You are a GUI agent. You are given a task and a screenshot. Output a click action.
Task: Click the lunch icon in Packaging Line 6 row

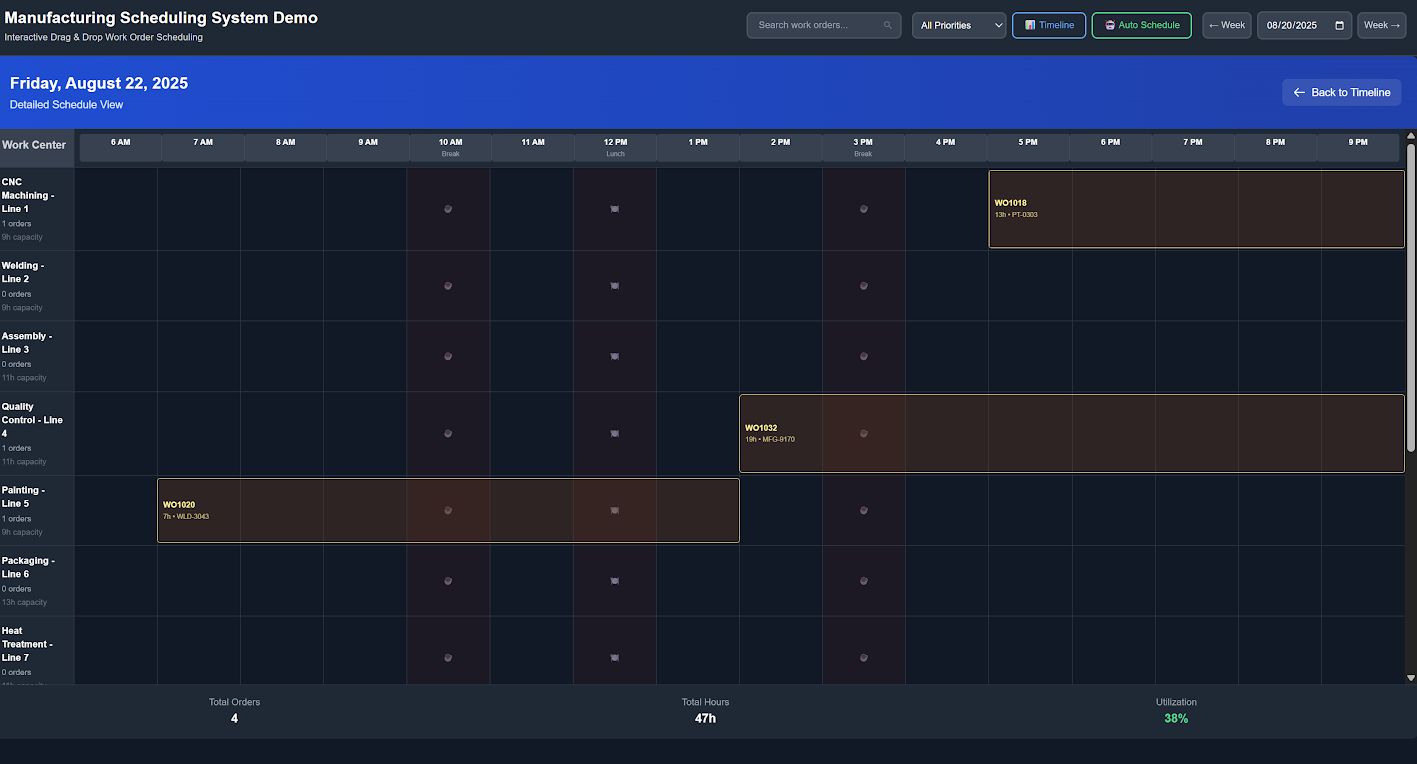614,581
